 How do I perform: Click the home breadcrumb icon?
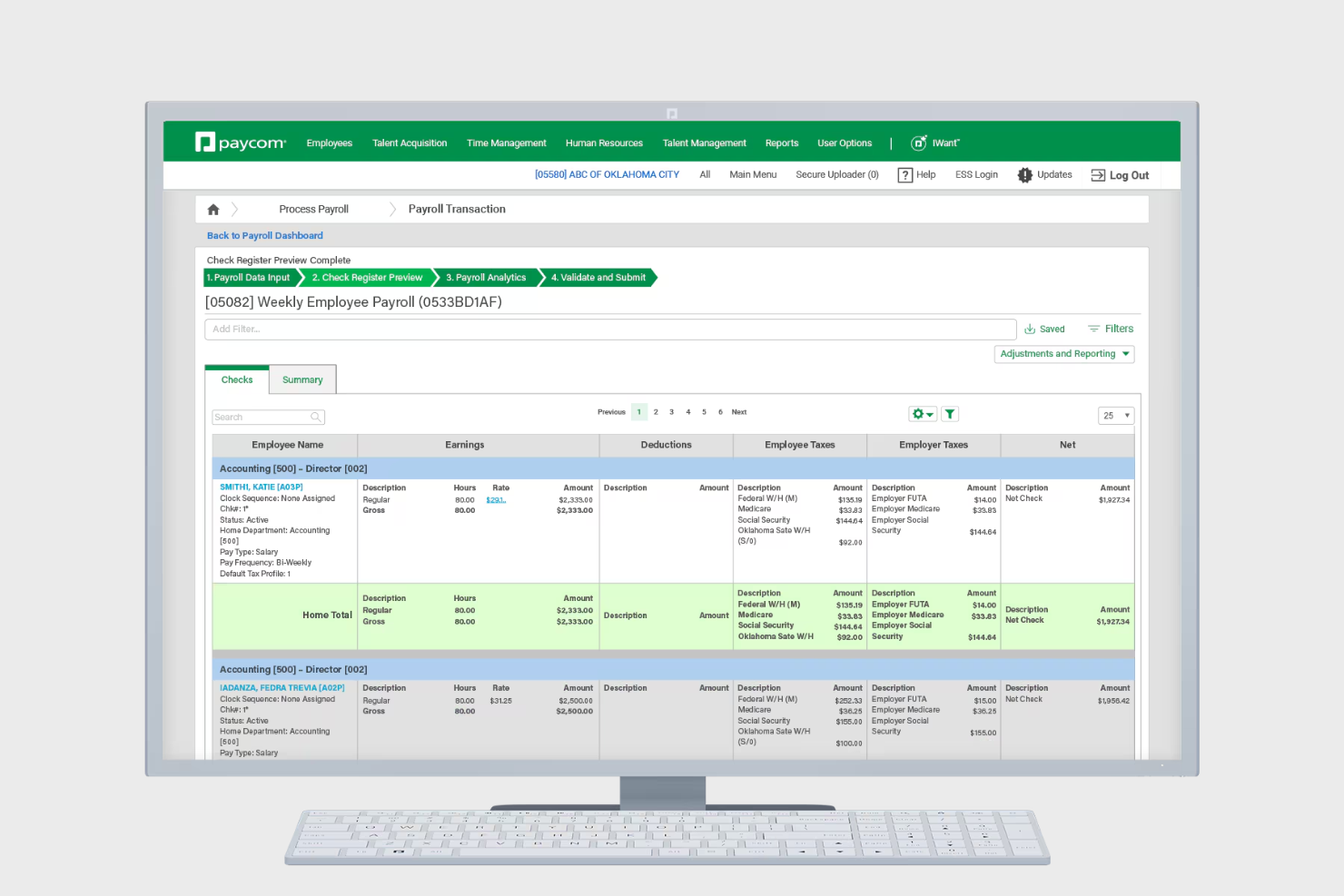(212, 209)
